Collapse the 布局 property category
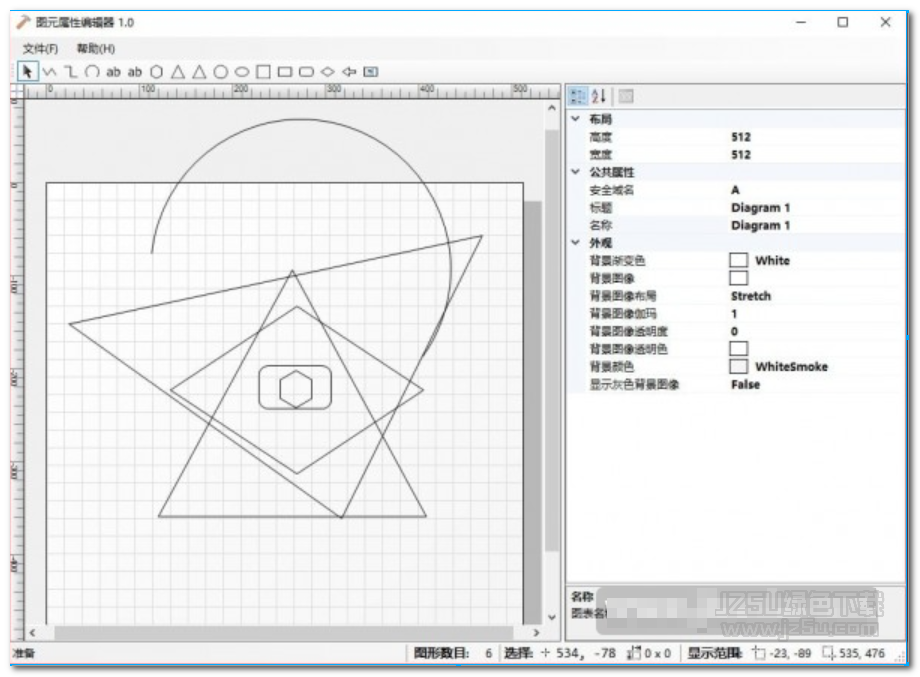Image resolution: width=920 pixels, height=677 pixels. (x=576, y=119)
